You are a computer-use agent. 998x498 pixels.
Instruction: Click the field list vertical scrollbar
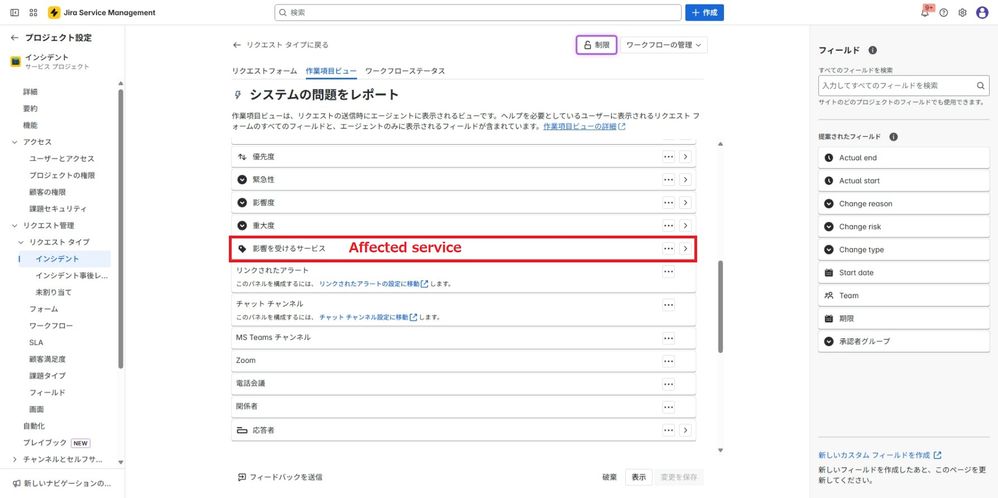(720, 306)
